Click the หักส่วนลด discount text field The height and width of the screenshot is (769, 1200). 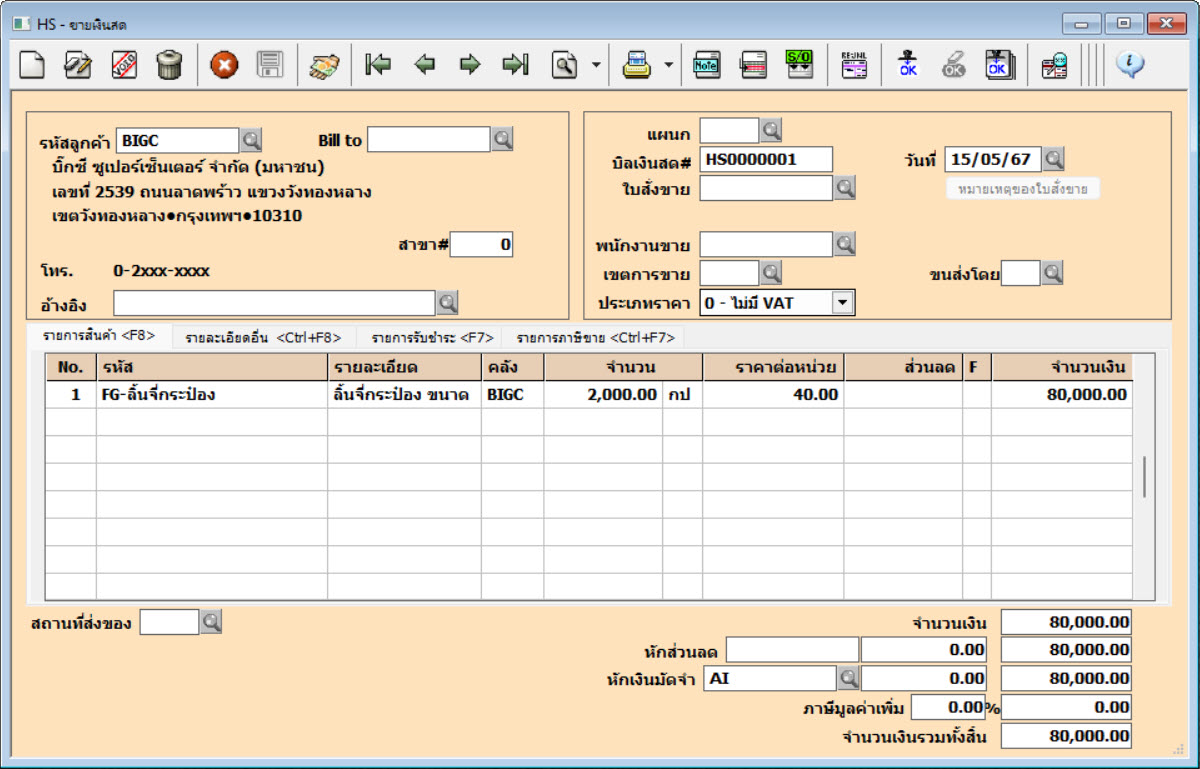coord(792,650)
